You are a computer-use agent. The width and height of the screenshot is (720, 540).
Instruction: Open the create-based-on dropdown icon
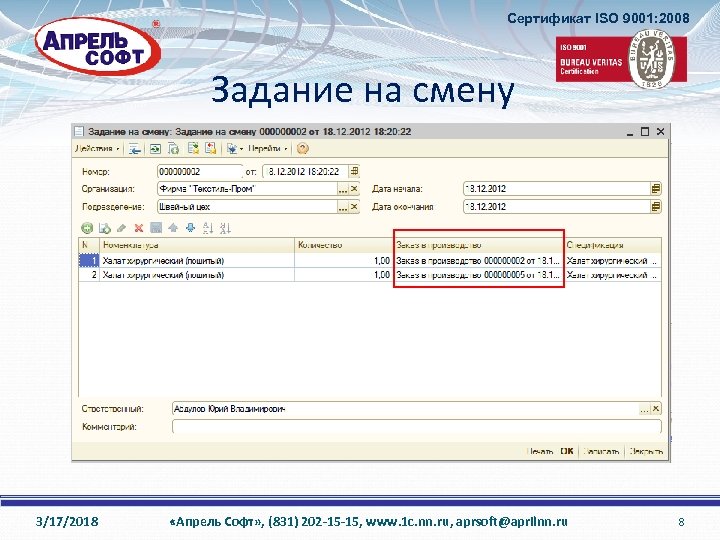234,149
